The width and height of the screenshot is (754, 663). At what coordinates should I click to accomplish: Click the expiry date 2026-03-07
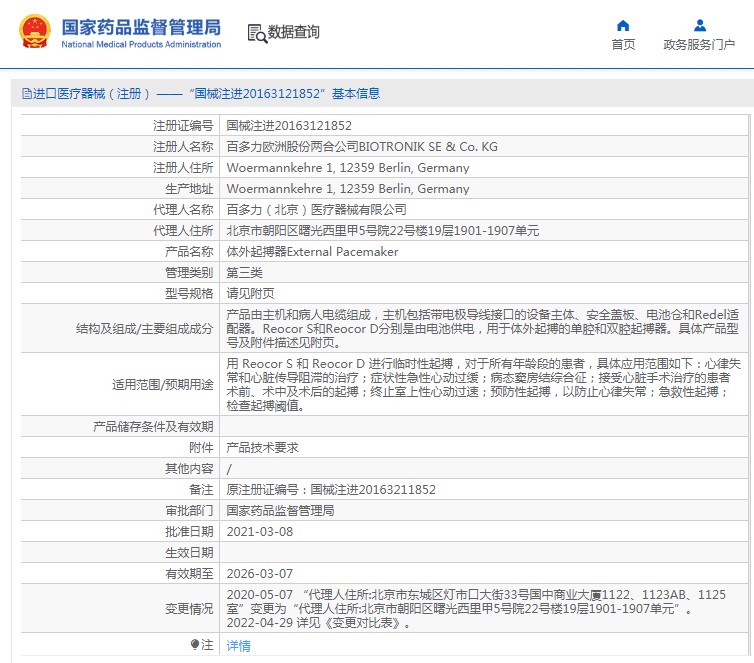click(259, 574)
